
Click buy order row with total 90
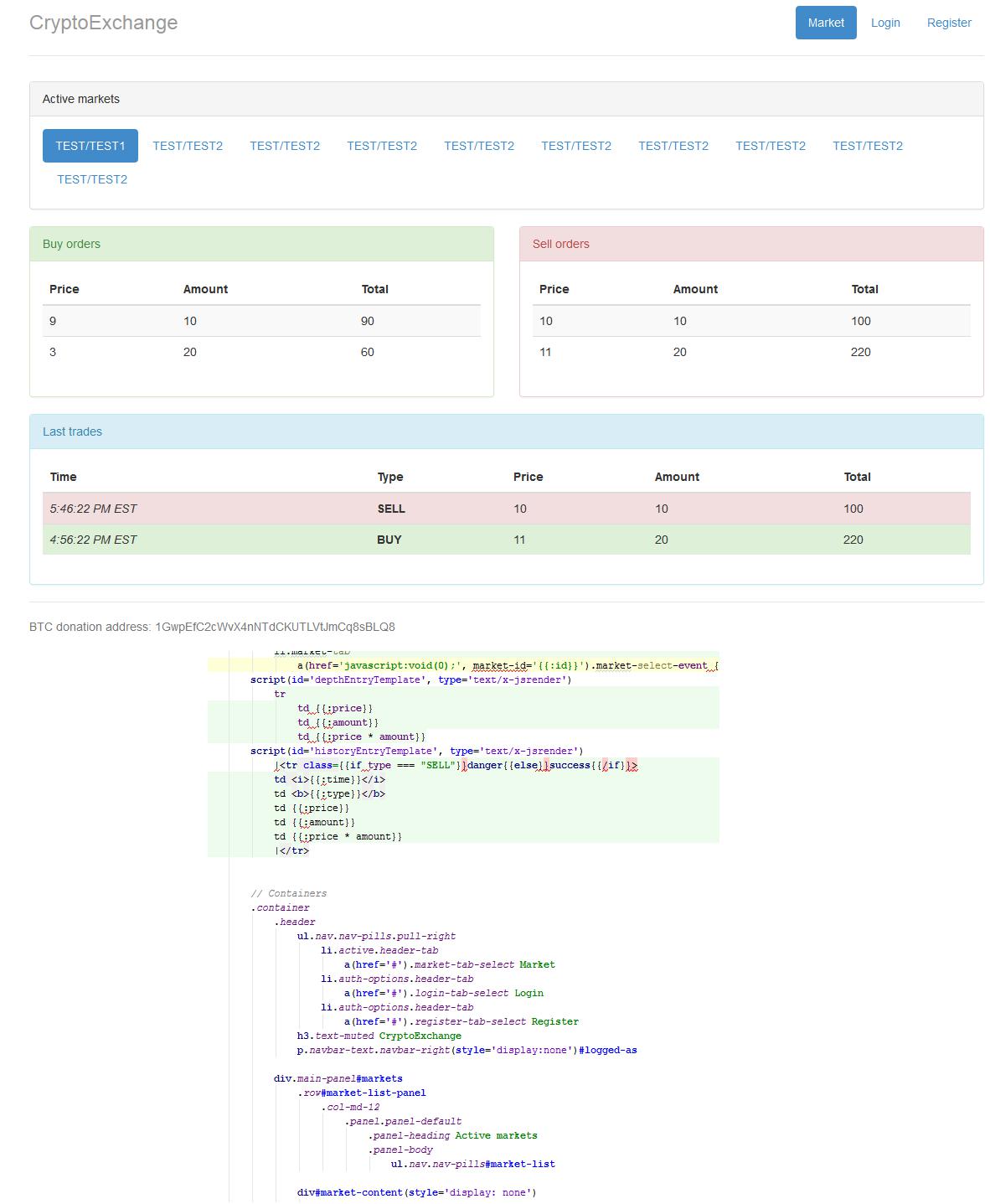tap(261, 321)
